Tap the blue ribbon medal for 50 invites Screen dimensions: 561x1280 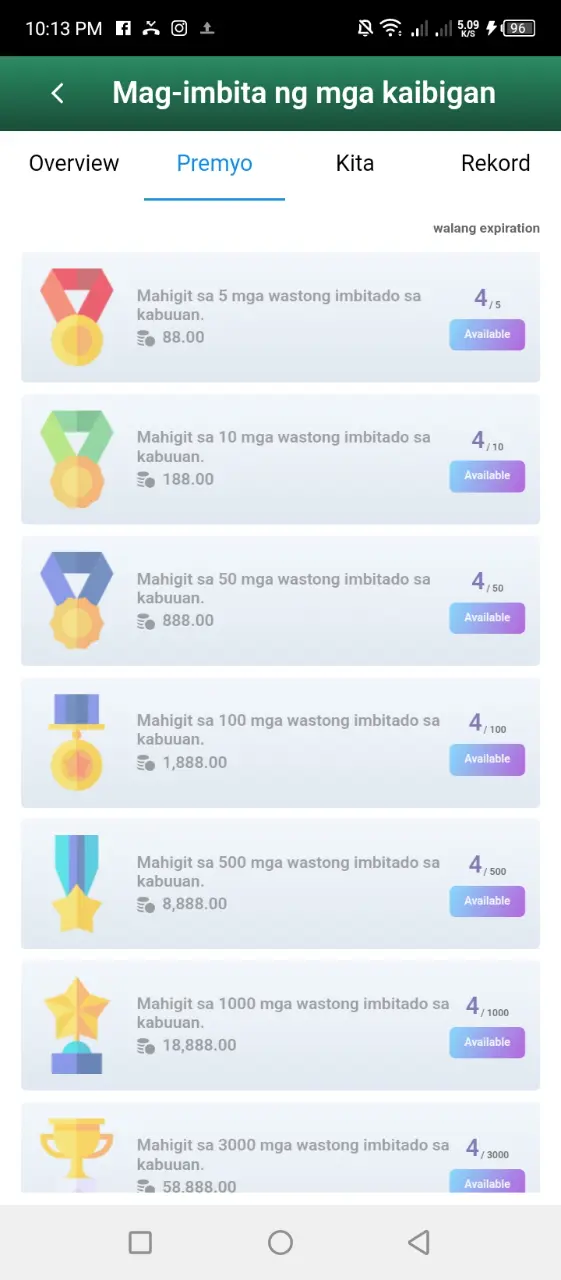pos(77,600)
